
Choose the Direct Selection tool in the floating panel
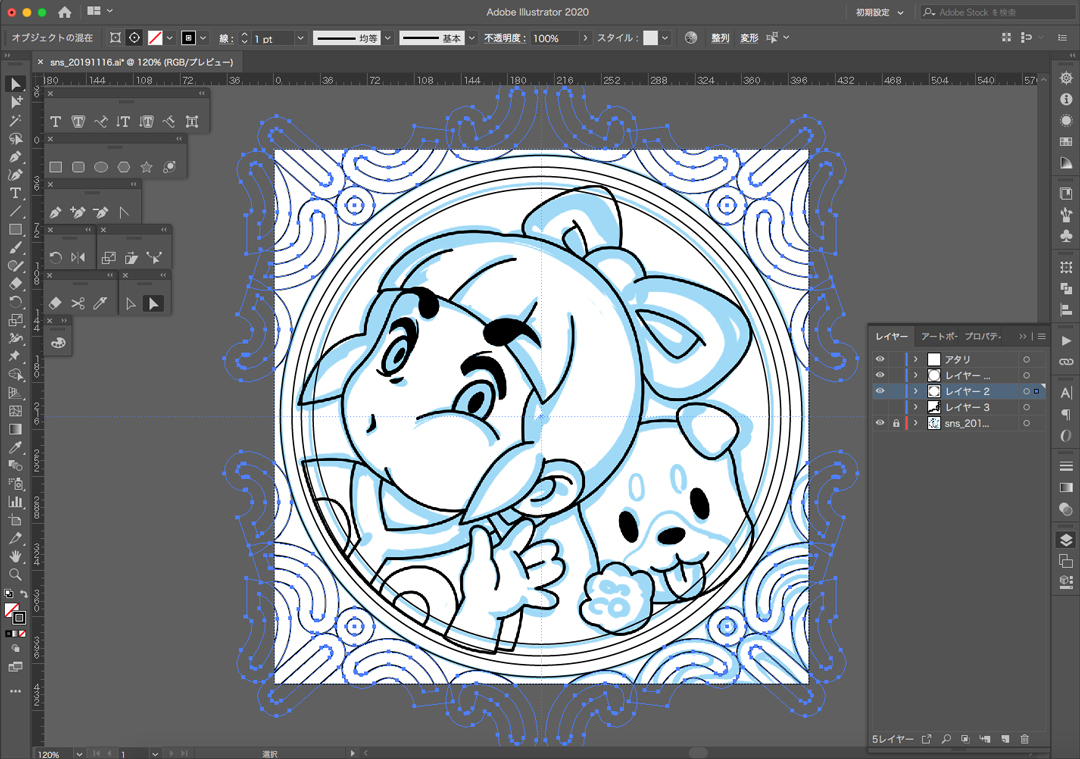pyautogui.click(x=131, y=303)
